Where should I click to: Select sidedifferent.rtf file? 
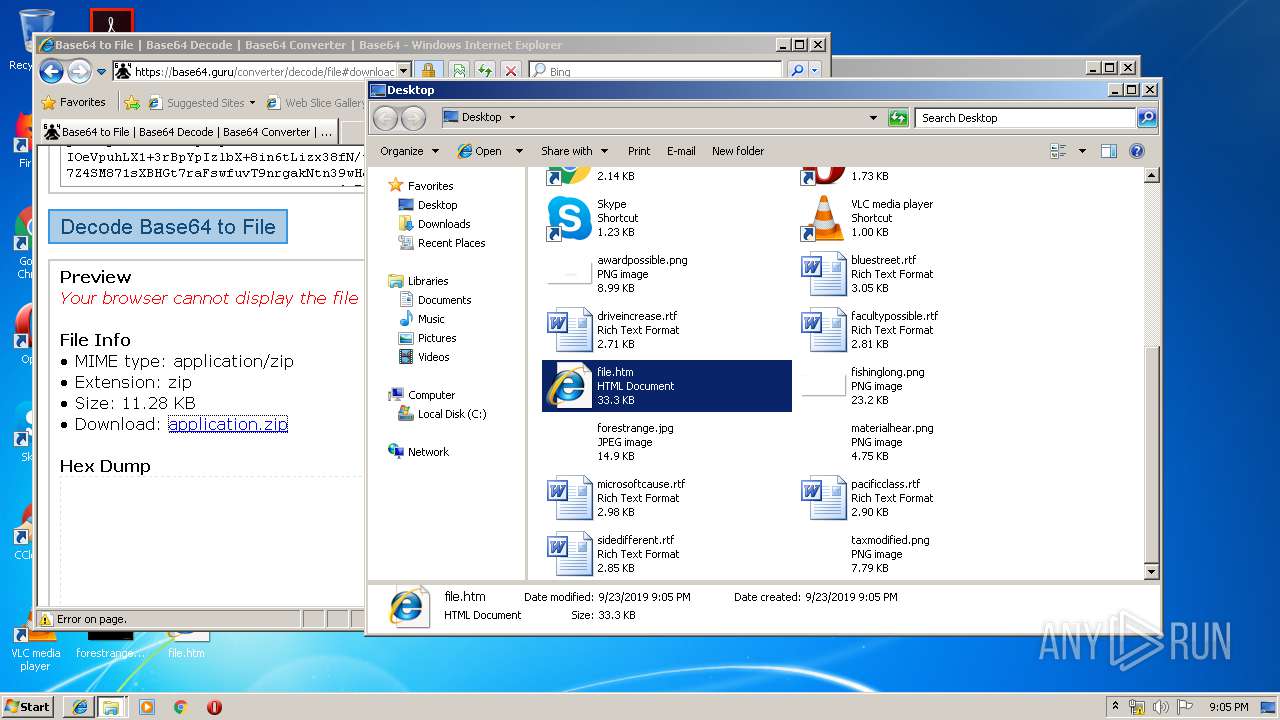[667, 554]
